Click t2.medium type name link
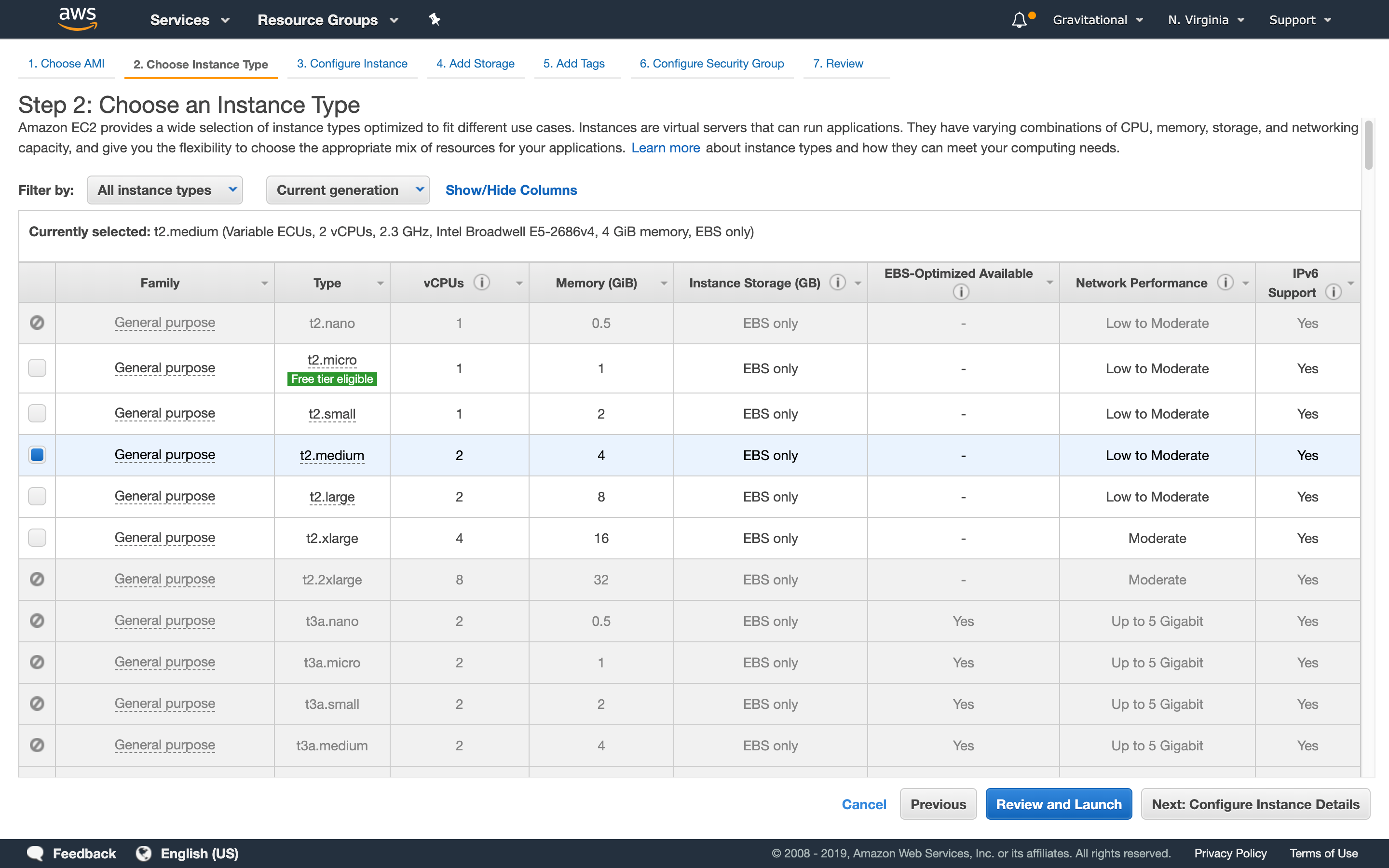Screen dimensions: 1389x868 tap(332, 455)
